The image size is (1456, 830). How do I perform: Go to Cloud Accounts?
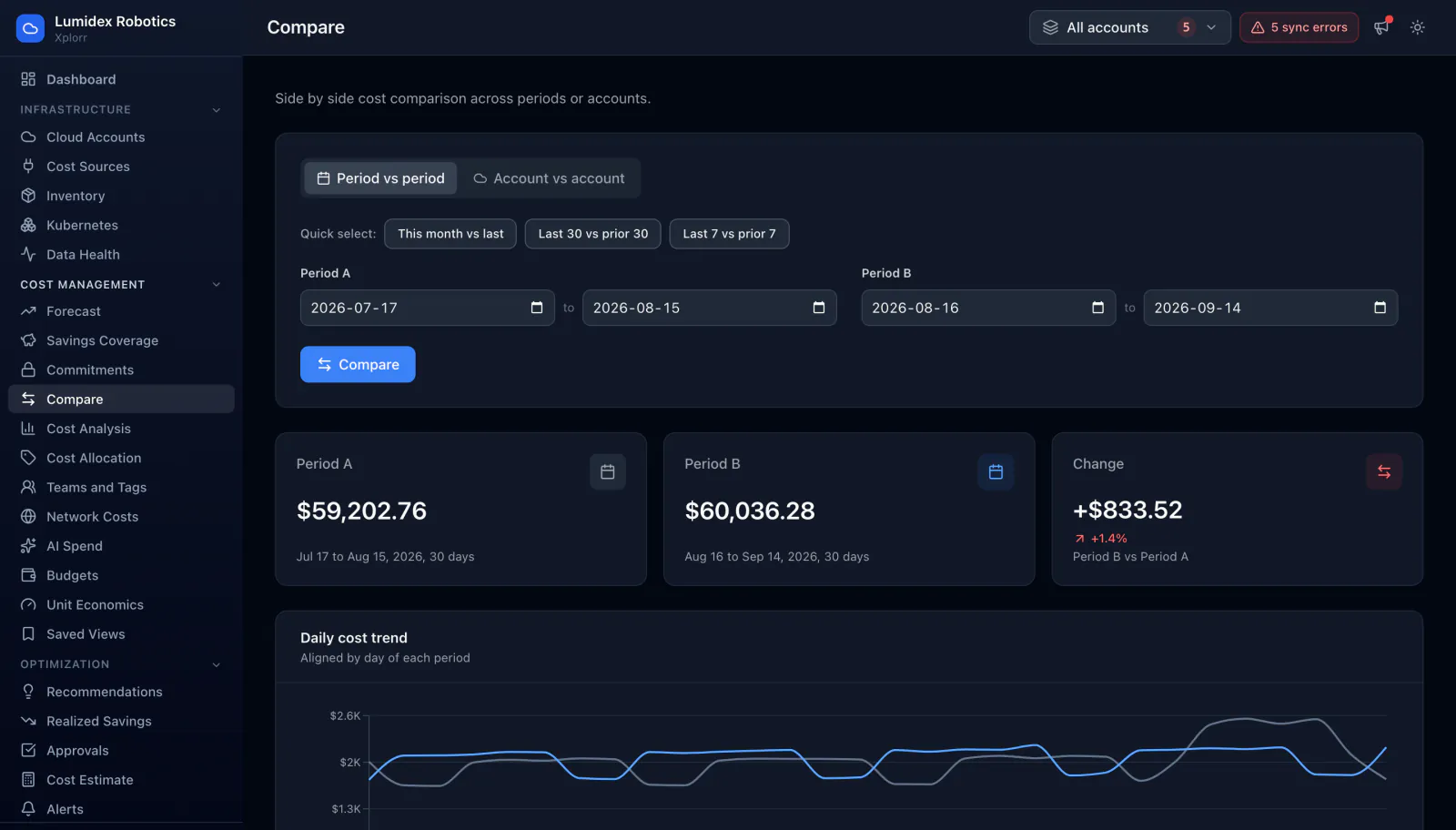pyautogui.click(x=121, y=137)
